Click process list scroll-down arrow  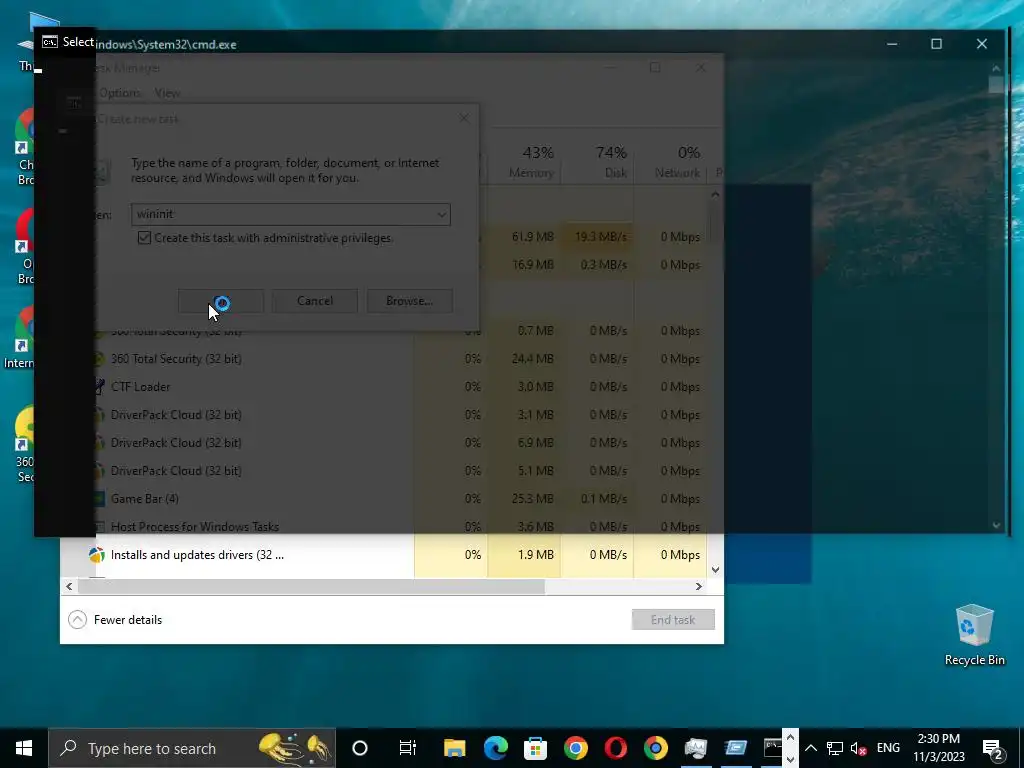715,569
